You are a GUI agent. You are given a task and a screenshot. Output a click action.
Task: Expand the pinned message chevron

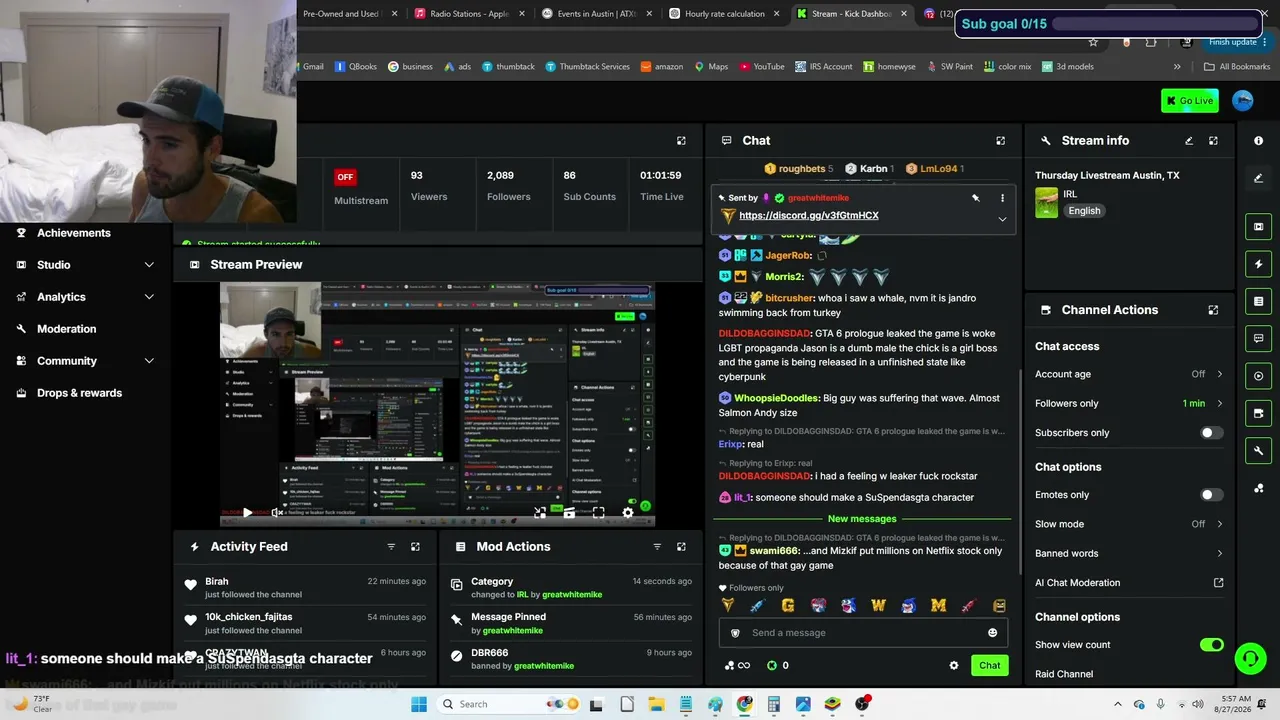pos(1002,219)
